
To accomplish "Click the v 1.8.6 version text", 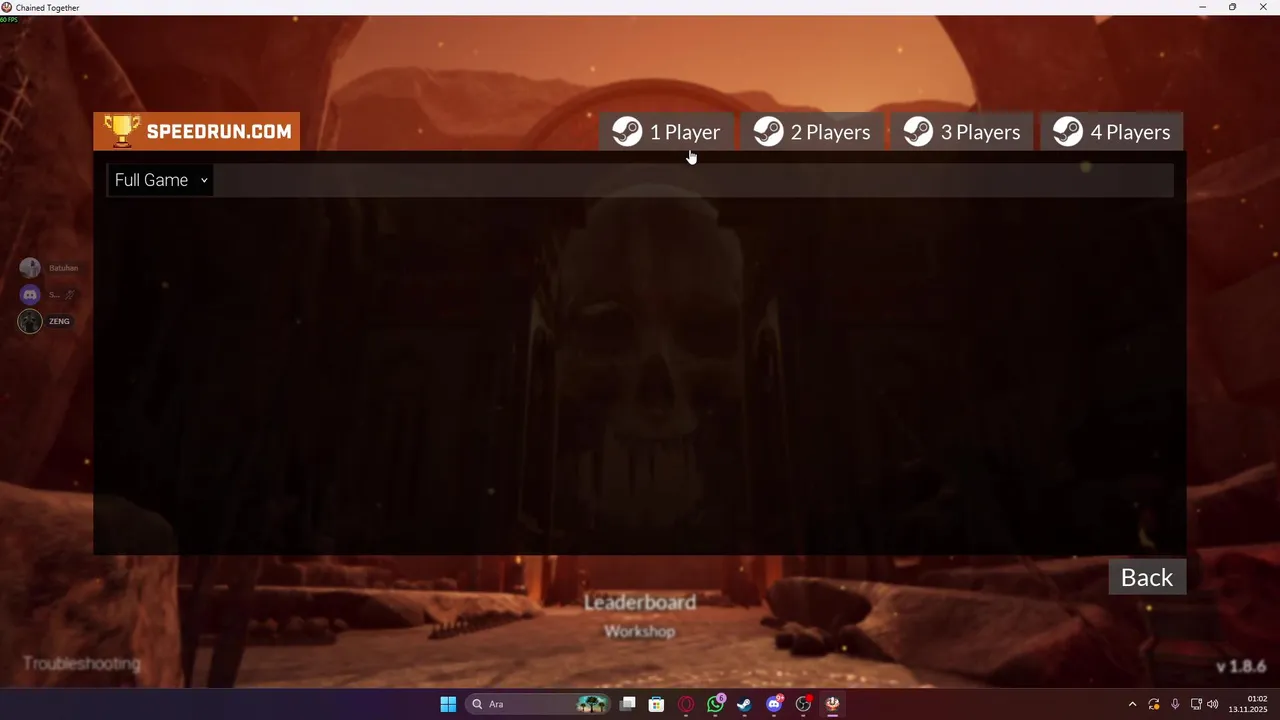I will point(1241,666).
